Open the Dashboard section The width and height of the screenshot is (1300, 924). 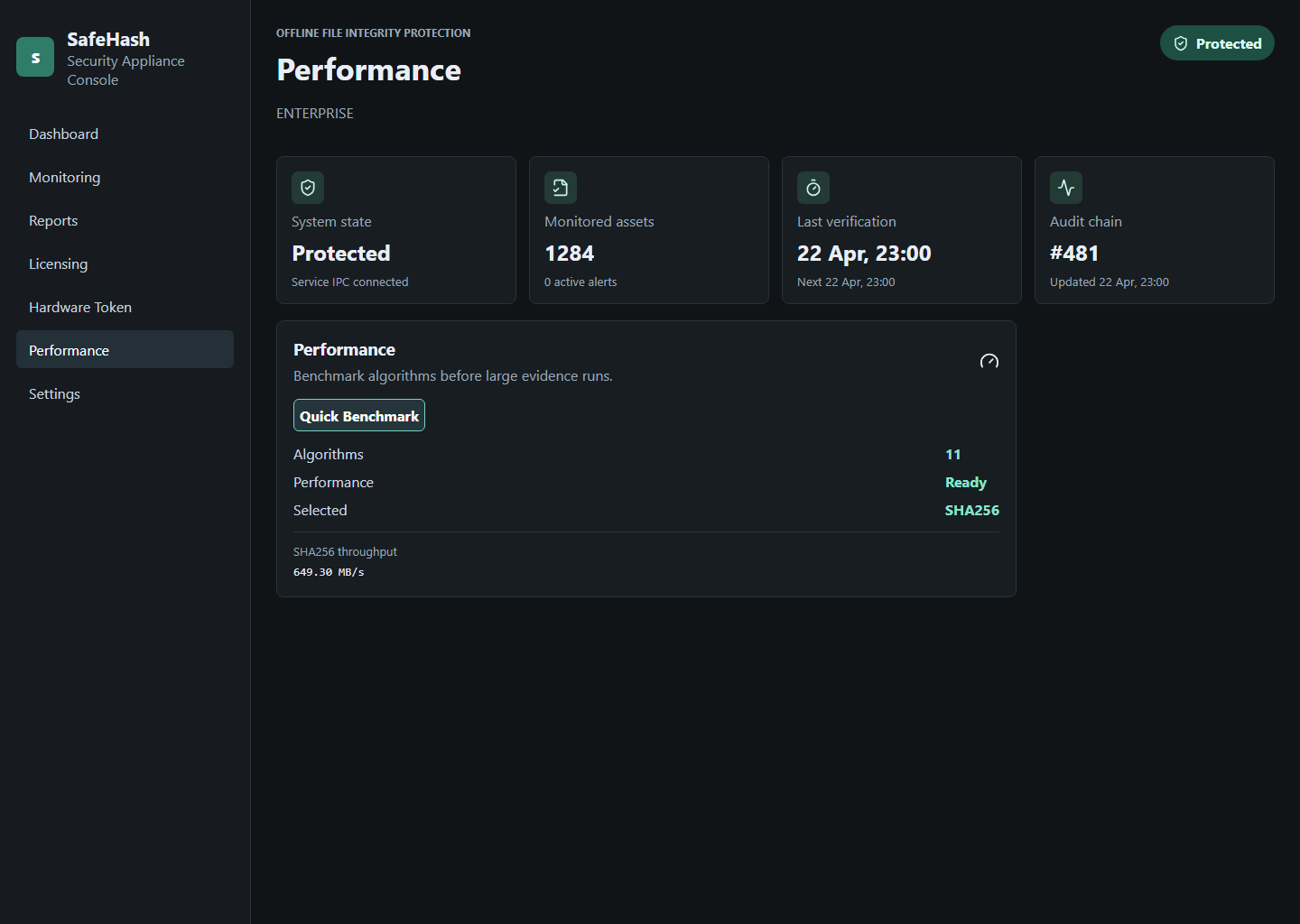[x=63, y=134]
